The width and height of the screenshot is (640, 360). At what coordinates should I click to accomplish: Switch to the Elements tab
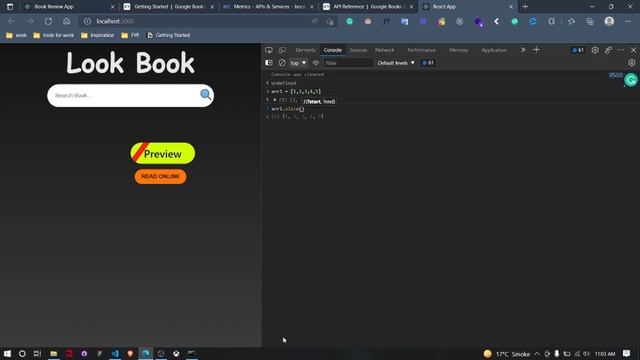point(305,50)
